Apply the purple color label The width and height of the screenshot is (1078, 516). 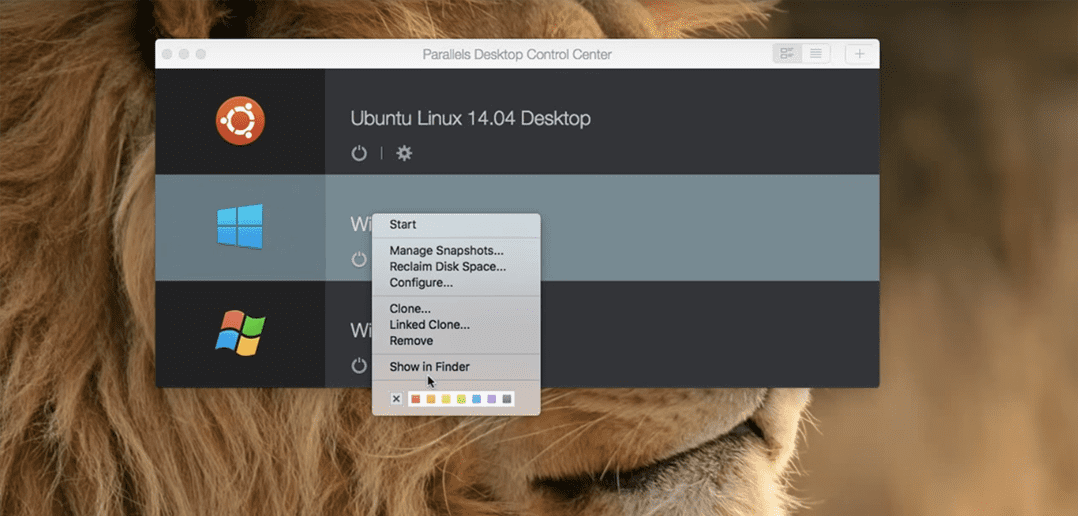[492, 399]
